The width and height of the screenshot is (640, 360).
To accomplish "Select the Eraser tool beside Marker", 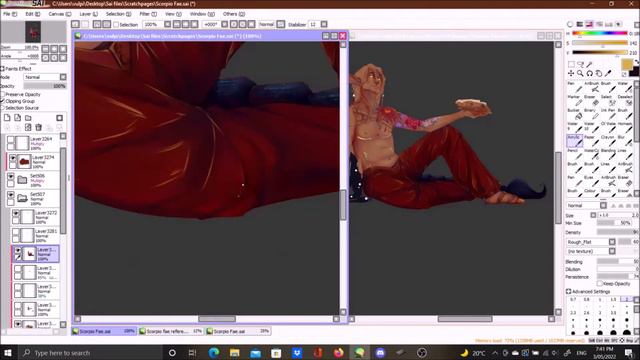I will (x=591, y=100).
